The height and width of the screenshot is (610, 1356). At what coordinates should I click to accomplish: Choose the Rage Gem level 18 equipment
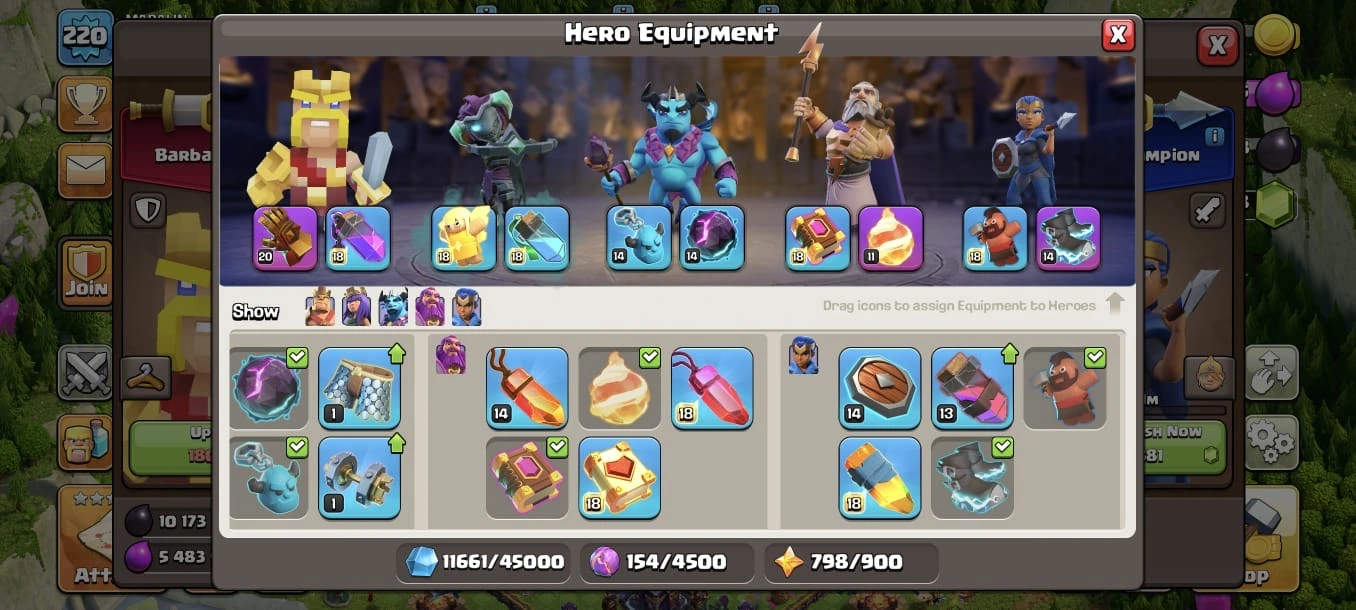[712, 388]
